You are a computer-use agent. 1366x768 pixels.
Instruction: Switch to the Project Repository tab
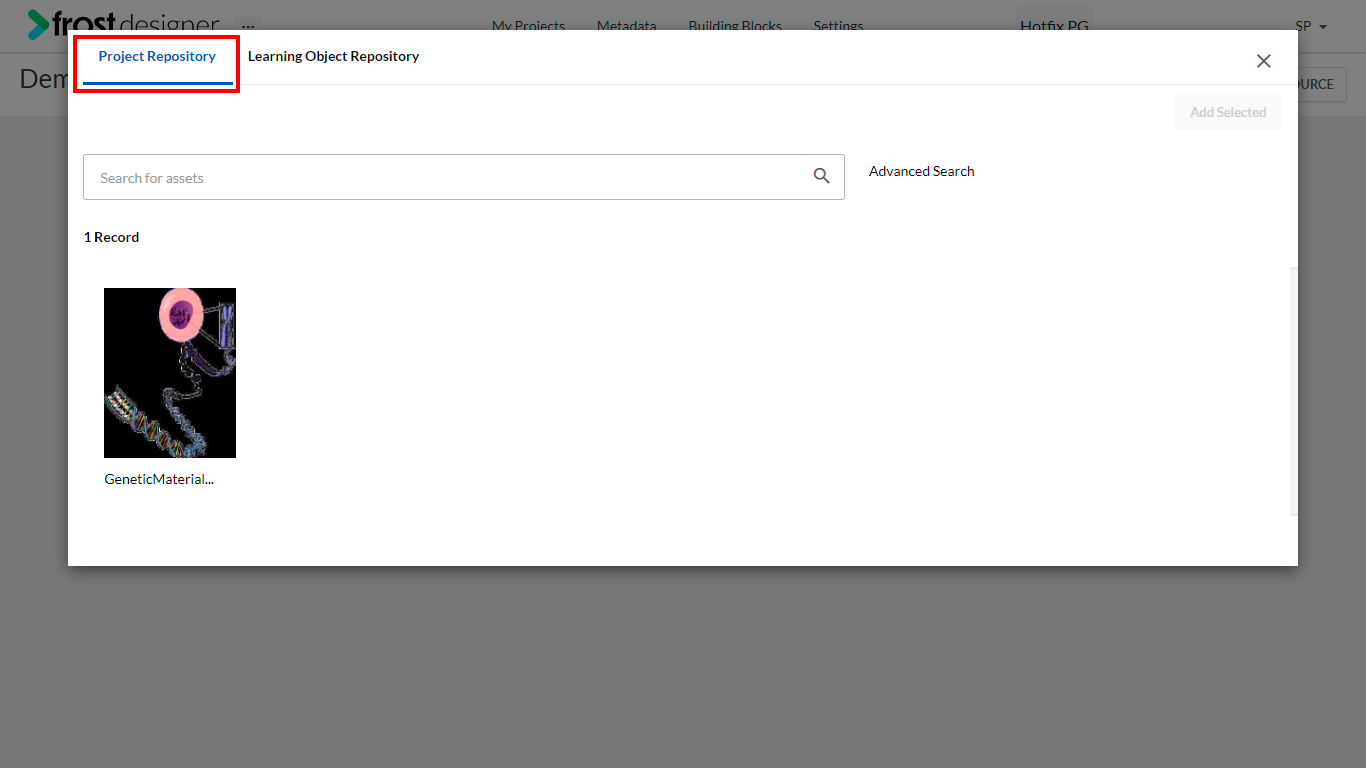tap(157, 57)
